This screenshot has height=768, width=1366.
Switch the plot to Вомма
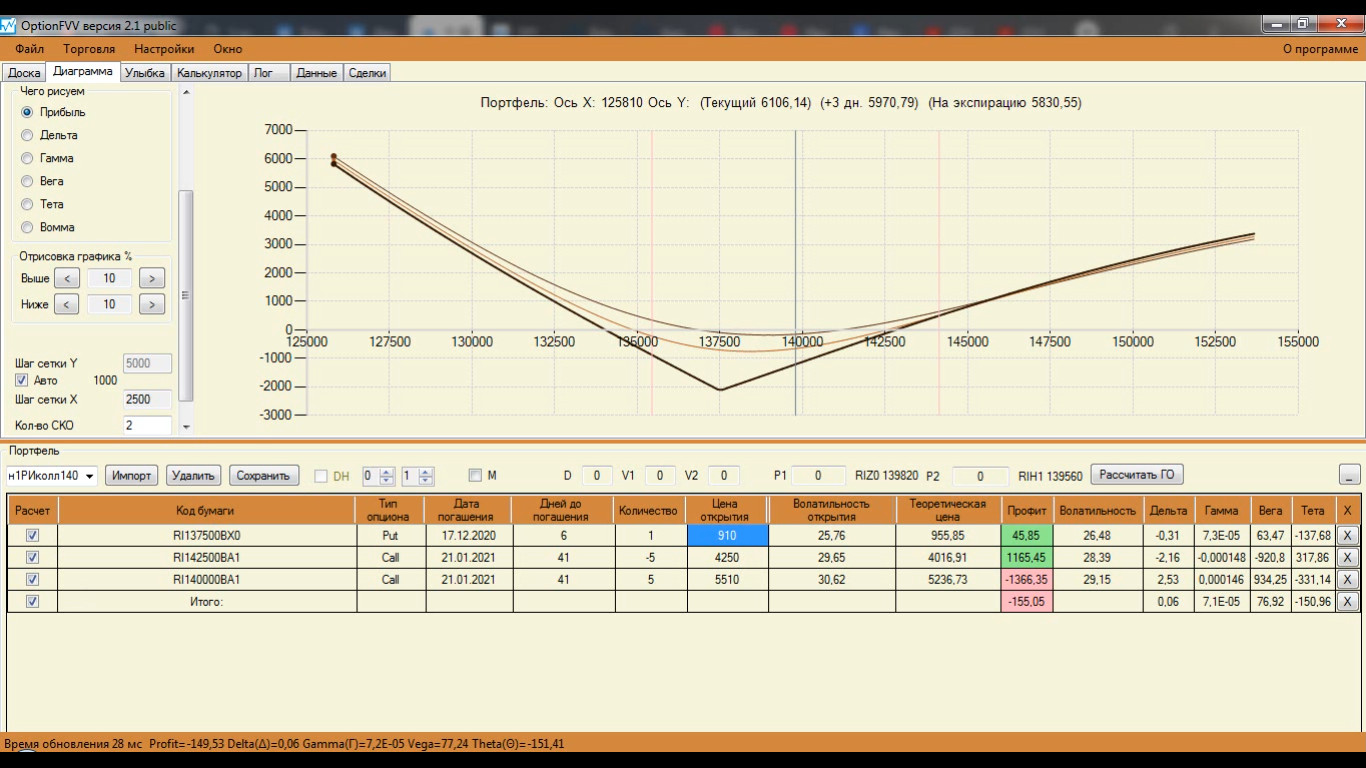pyautogui.click(x=28, y=227)
